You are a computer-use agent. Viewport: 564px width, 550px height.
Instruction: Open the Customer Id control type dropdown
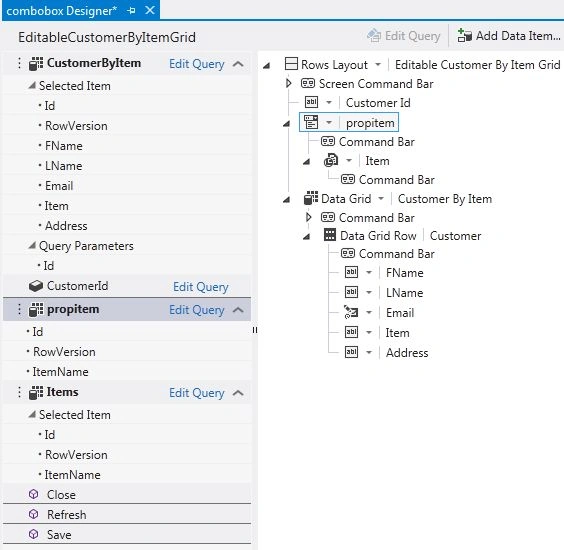point(328,103)
